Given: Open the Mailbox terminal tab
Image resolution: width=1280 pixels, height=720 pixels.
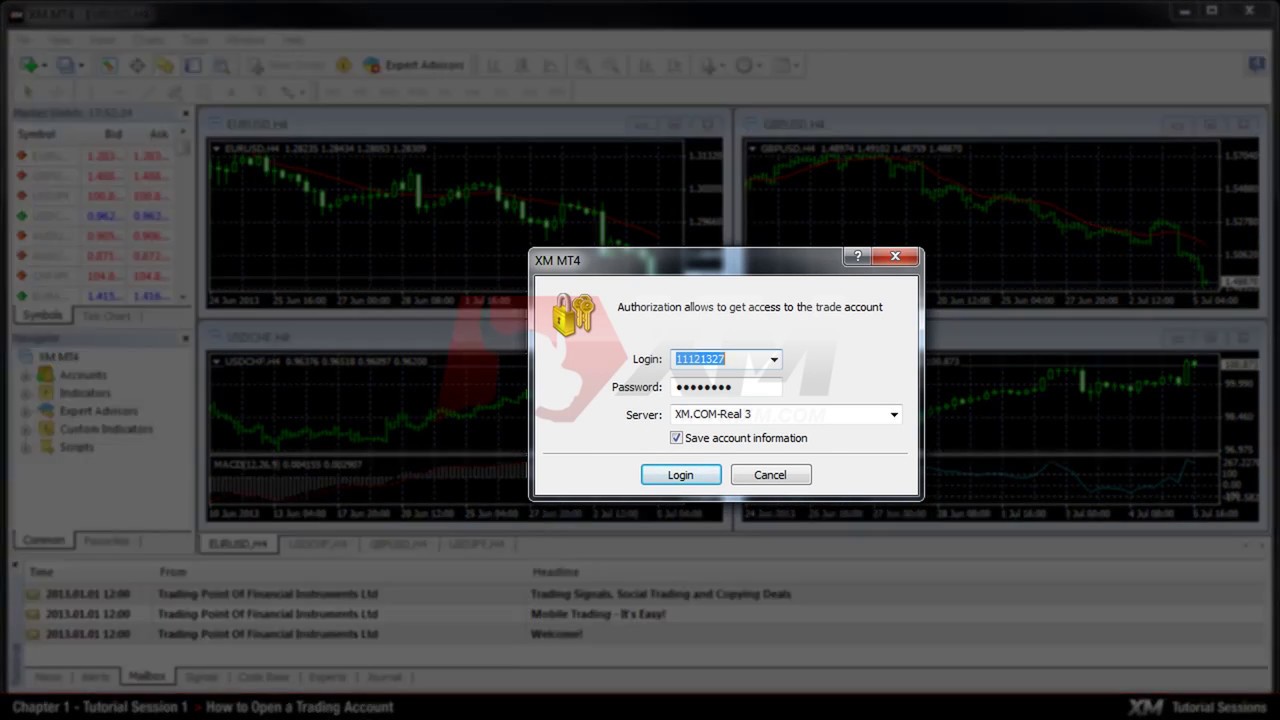Looking at the screenshot, I should pos(146,676).
